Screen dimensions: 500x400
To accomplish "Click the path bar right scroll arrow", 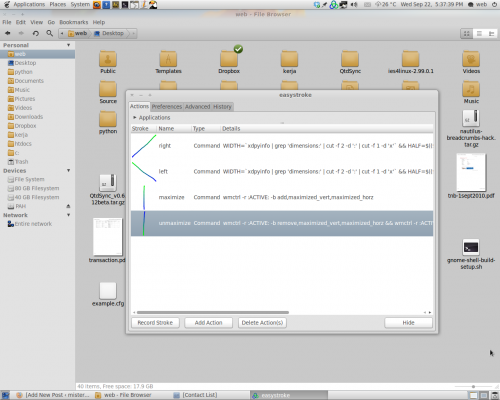I will (133, 33).
